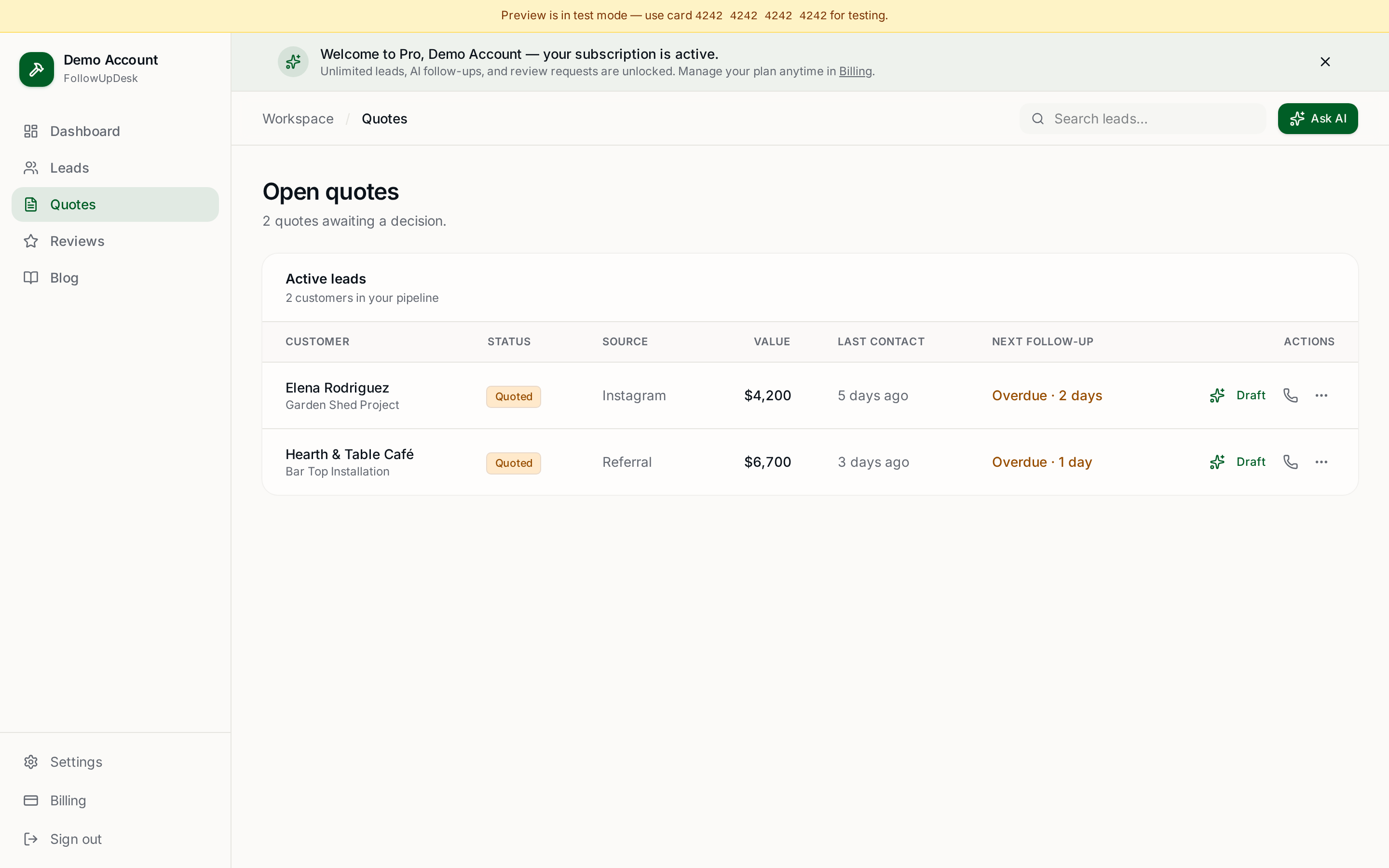Screen dimensions: 1389x868
Task: Click the Blog open-book icon in sidebar
Action: (x=31, y=278)
